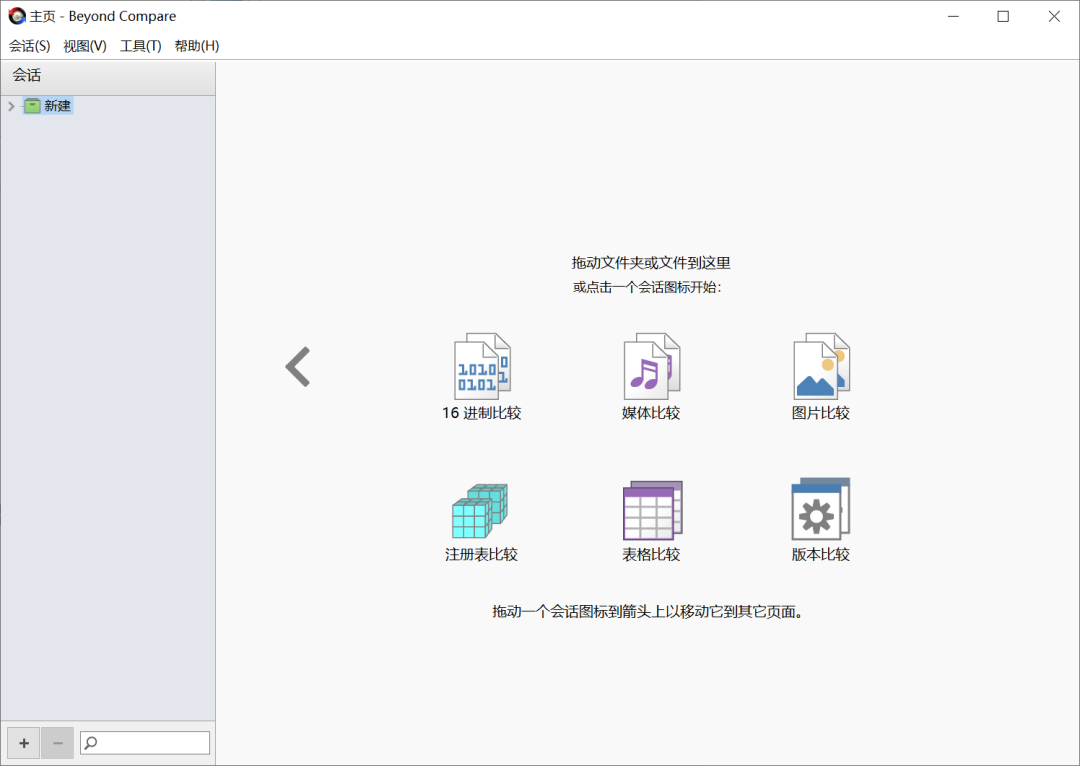Click the 版本比较 version compare icon
This screenshot has height=766, width=1080.
[820, 510]
